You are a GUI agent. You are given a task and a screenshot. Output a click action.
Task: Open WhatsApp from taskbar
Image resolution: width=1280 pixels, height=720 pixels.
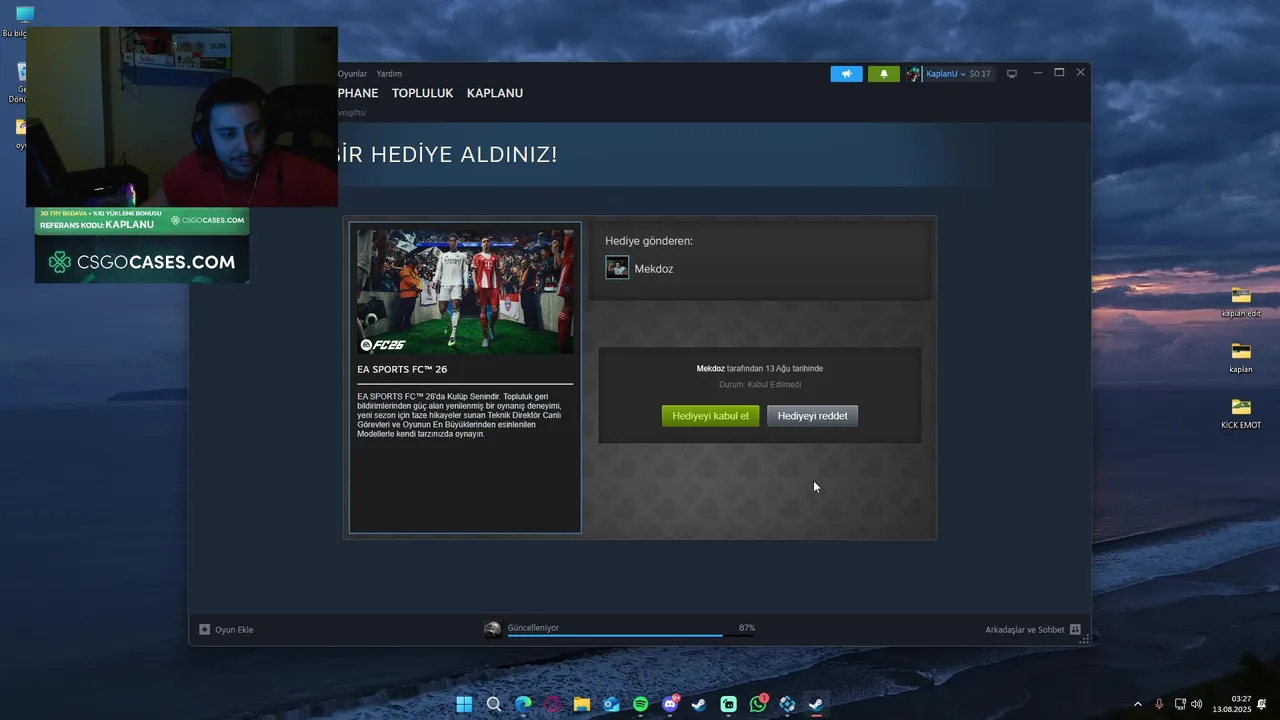tap(758, 704)
